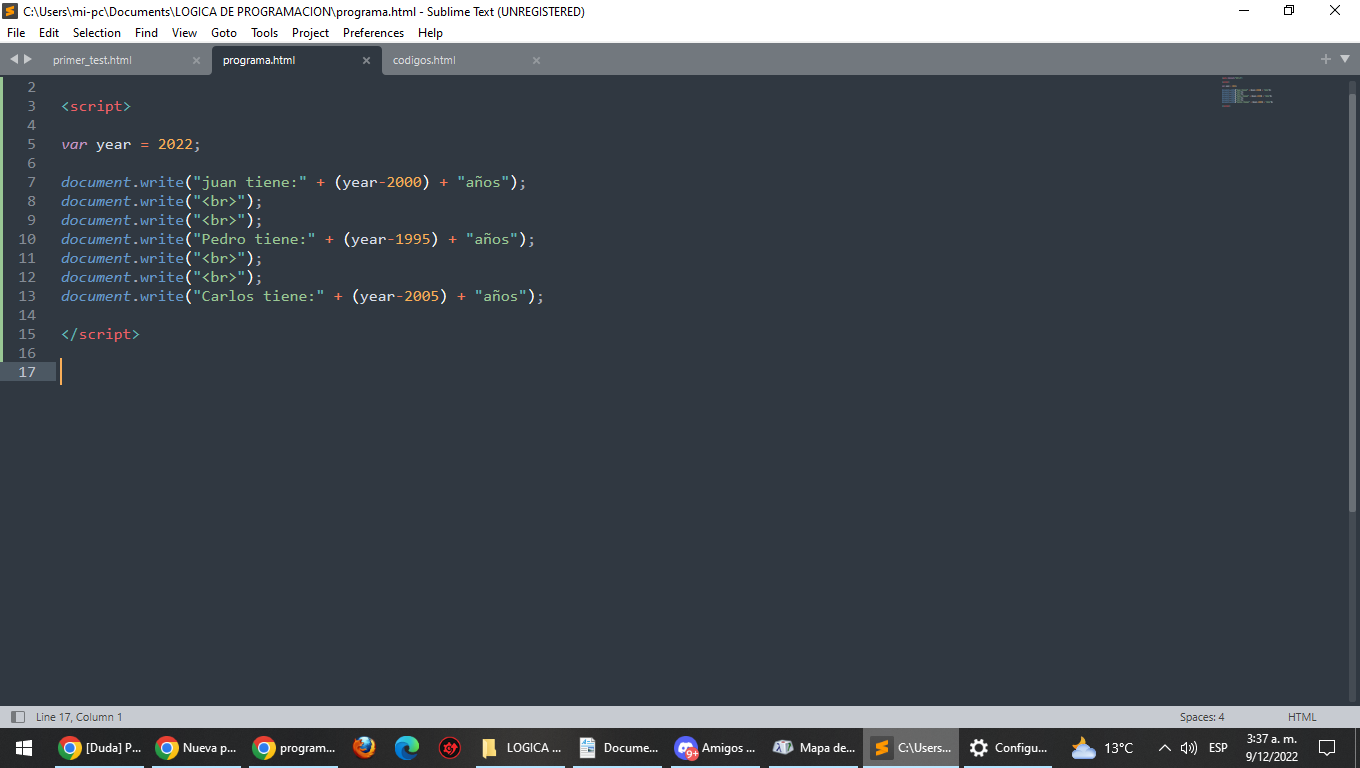Click line number 13 in the gutter
1360x768 pixels.
tap(27, 296)
